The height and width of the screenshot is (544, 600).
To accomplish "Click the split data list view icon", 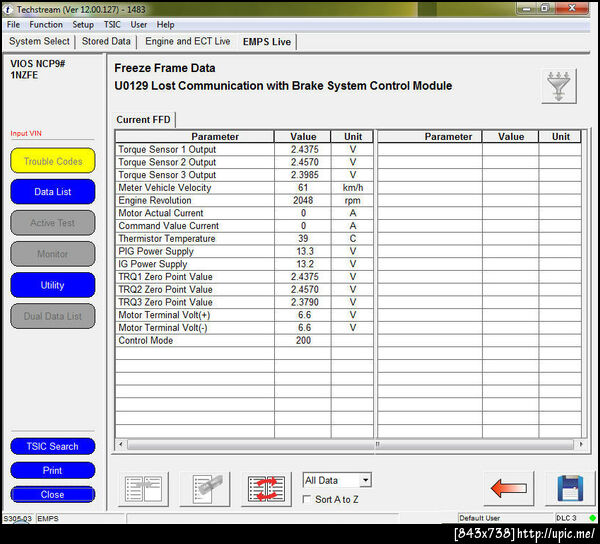I will (x=143, y=489).
